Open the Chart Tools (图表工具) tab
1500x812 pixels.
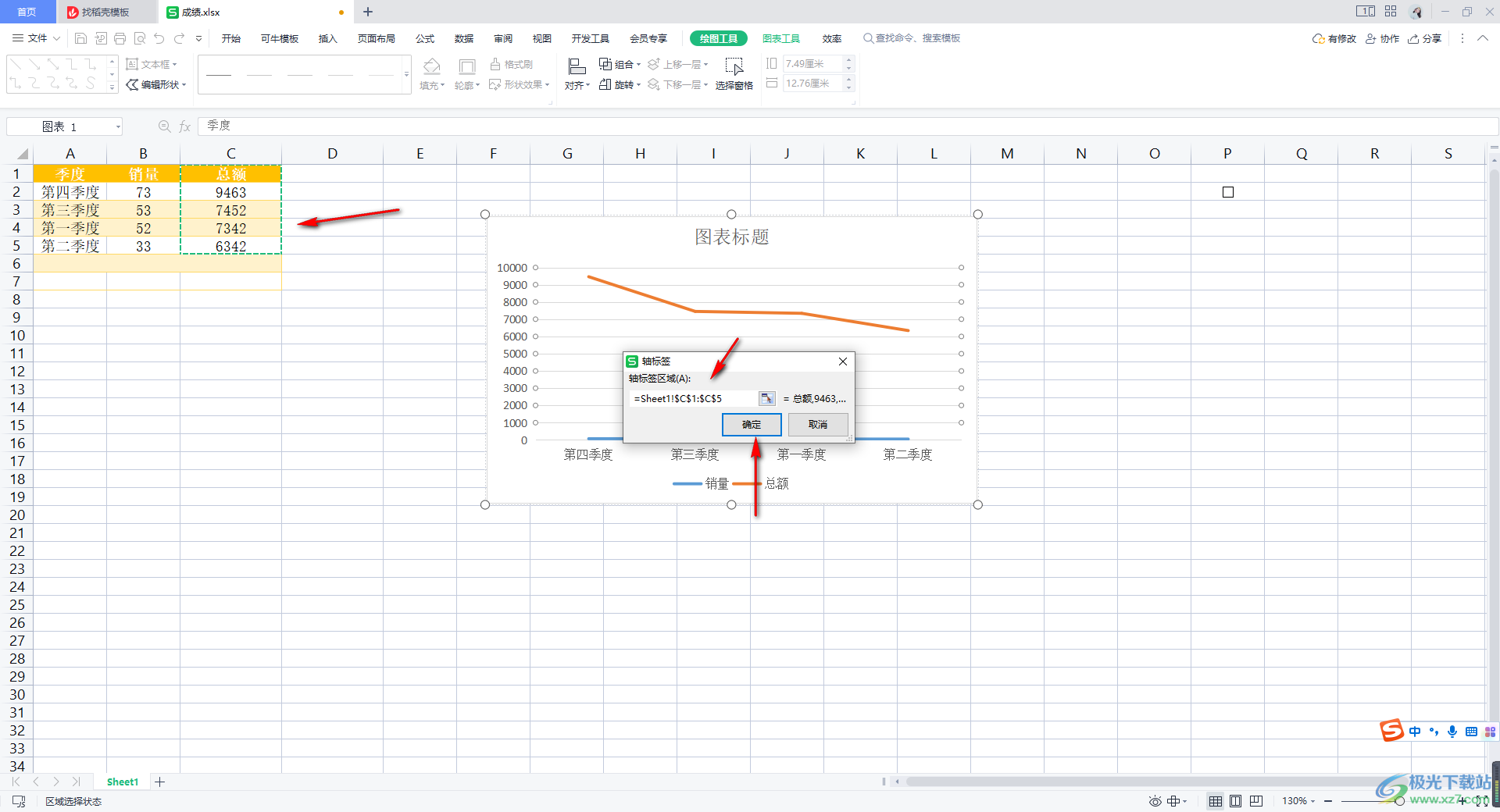point(780,38)
